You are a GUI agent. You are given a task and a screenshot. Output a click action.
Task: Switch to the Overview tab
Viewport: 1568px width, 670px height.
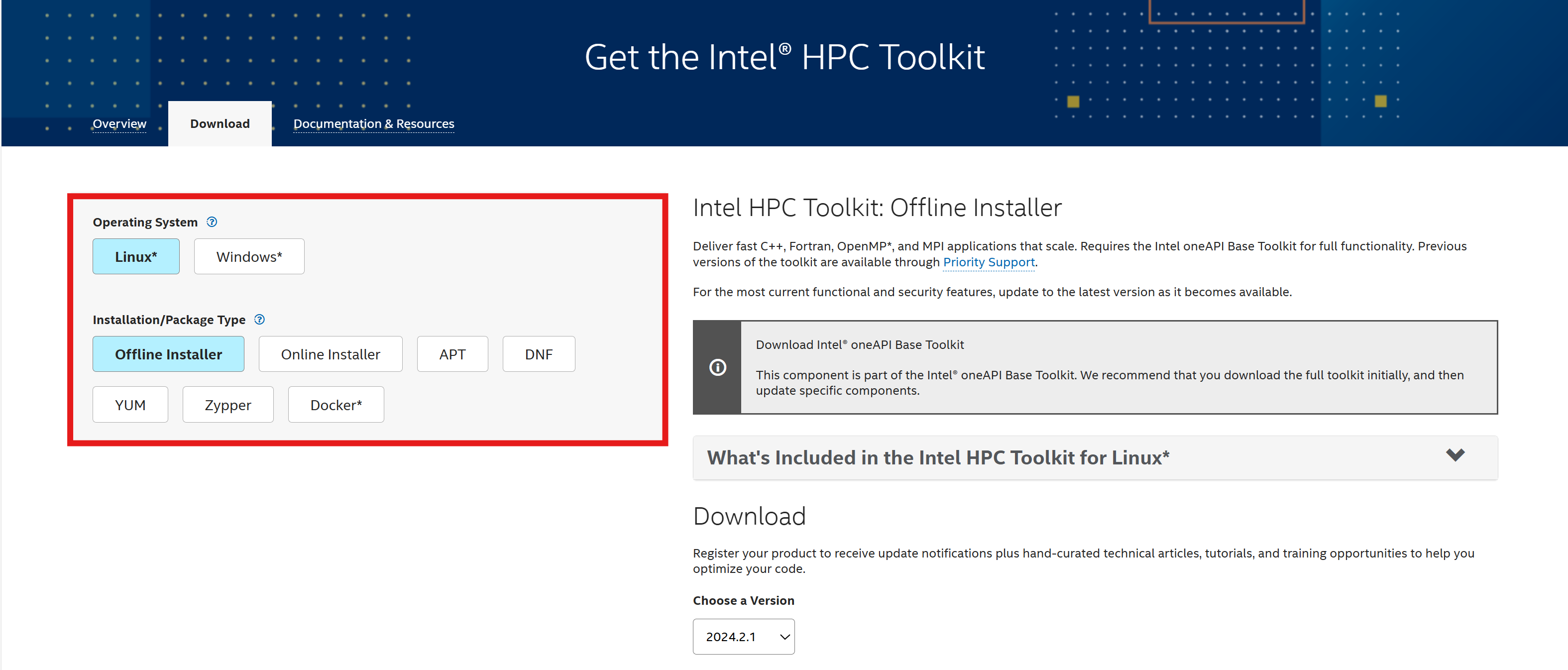tap(119, 124)
